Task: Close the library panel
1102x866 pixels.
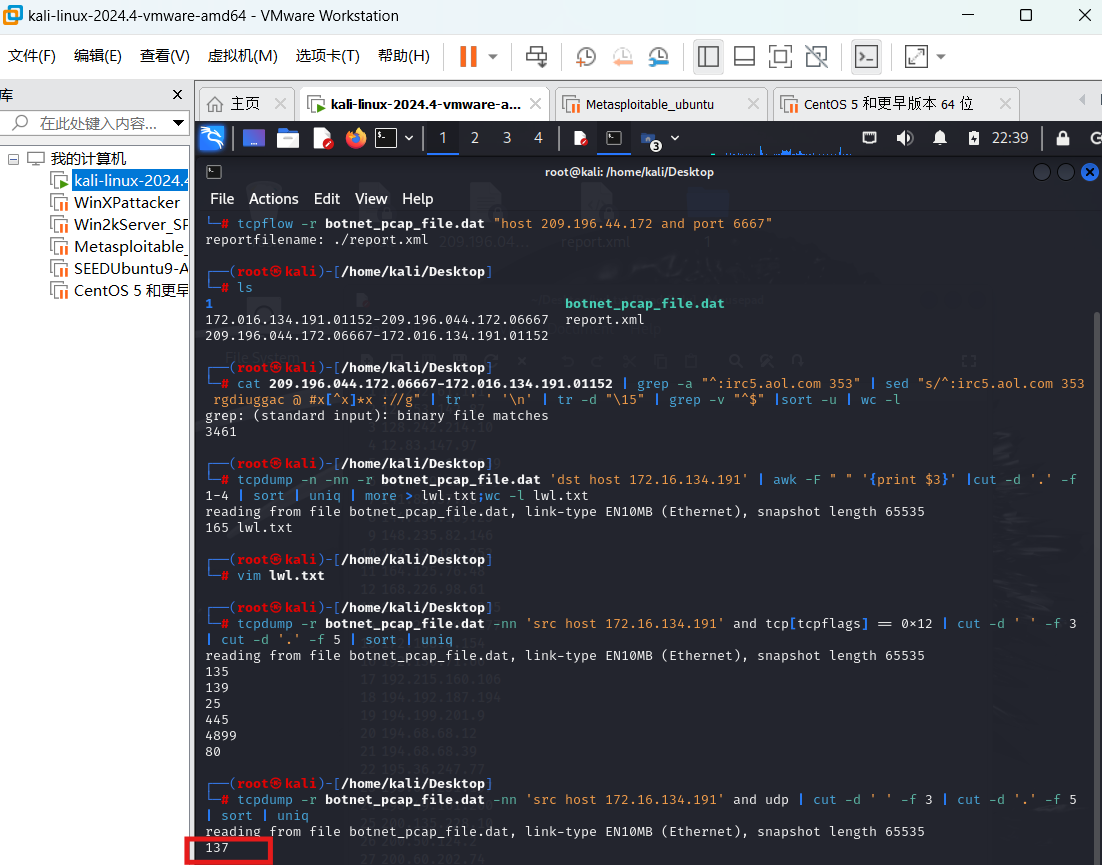Action: coord(177,94)
